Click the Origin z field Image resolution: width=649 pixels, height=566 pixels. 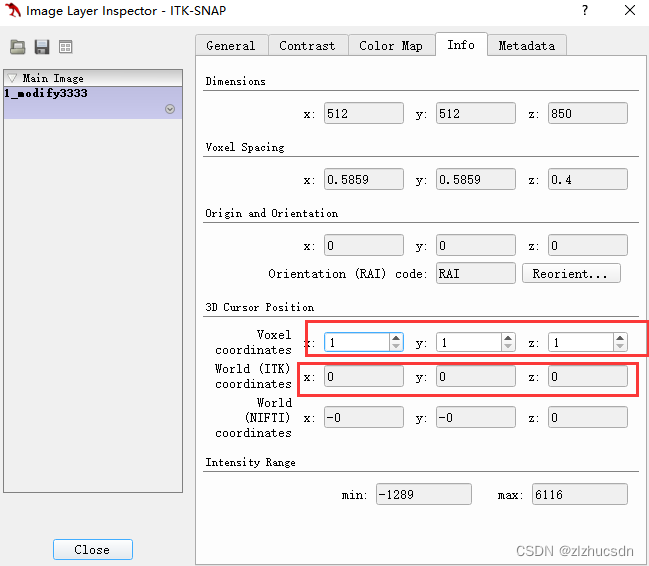588,246
